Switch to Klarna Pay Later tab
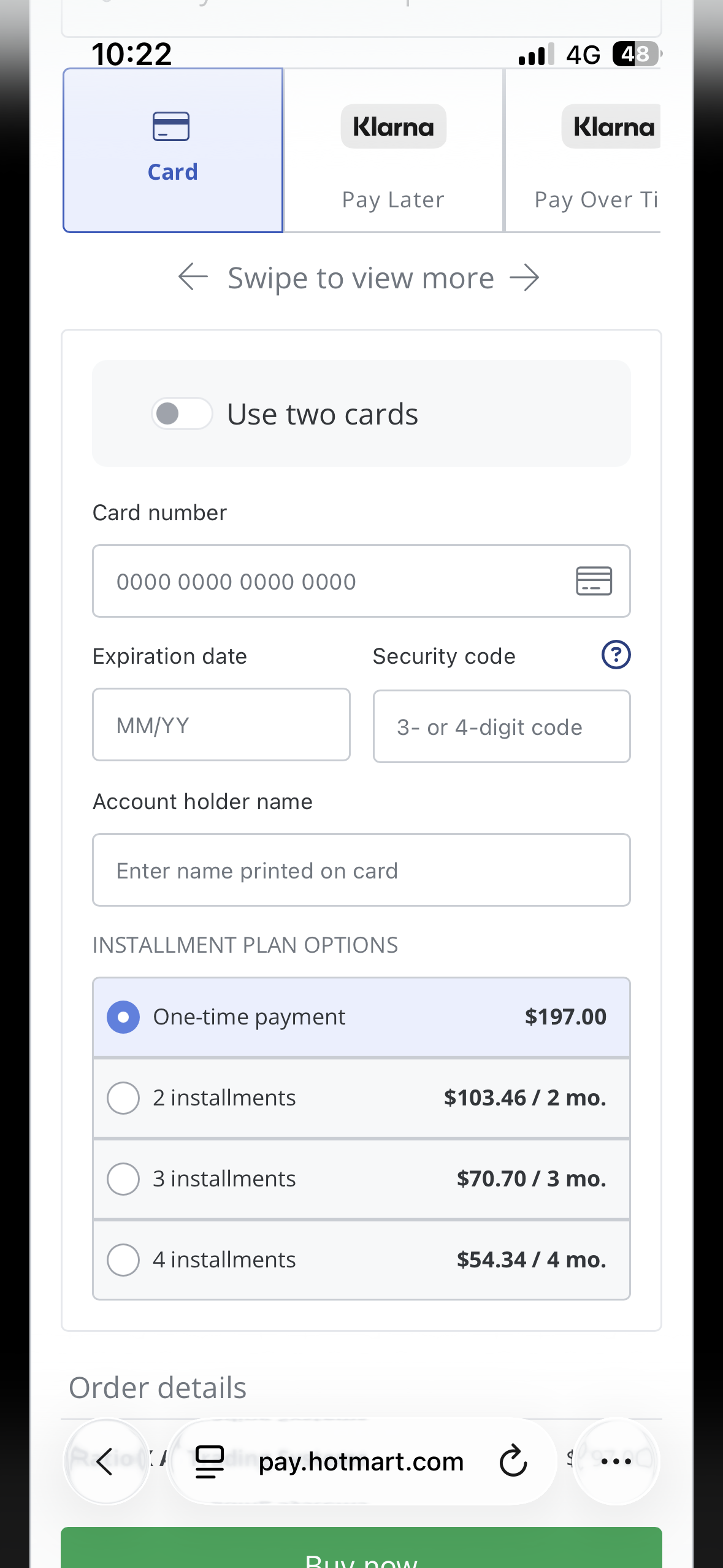 click(x=393, y=151)
